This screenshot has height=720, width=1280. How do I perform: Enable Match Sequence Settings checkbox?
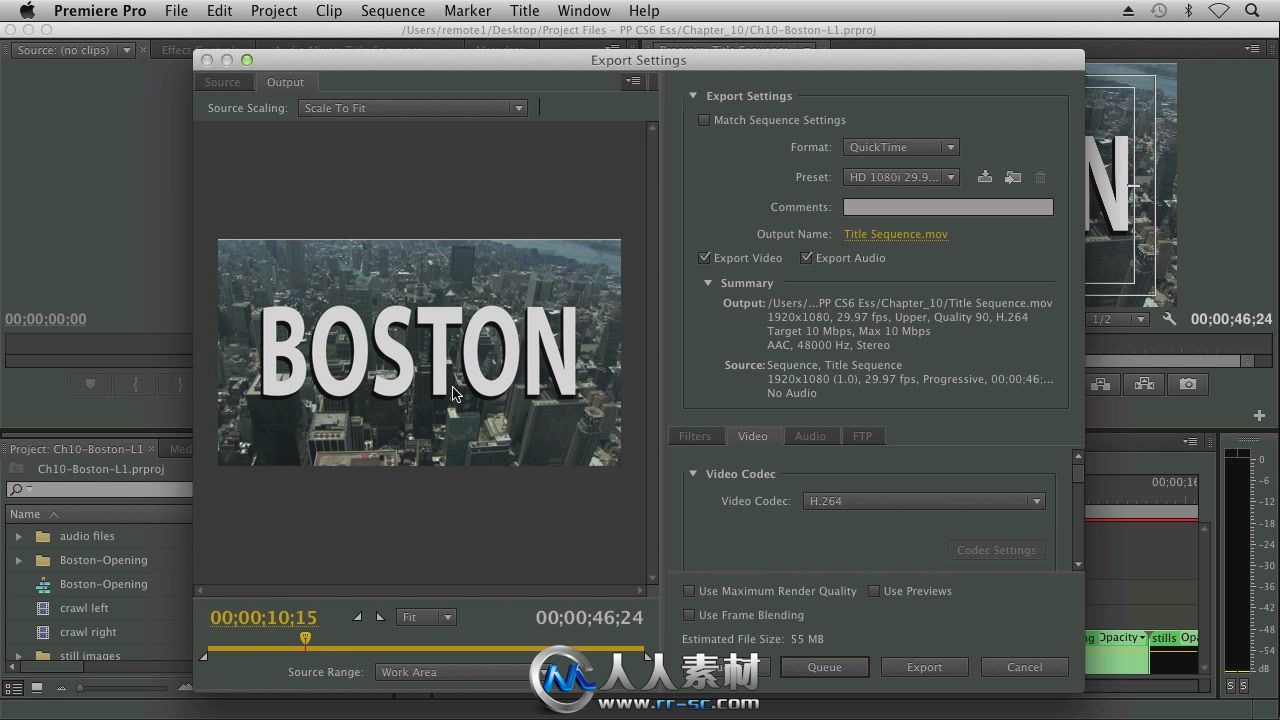pyautogui.click(x=704, y=120)
